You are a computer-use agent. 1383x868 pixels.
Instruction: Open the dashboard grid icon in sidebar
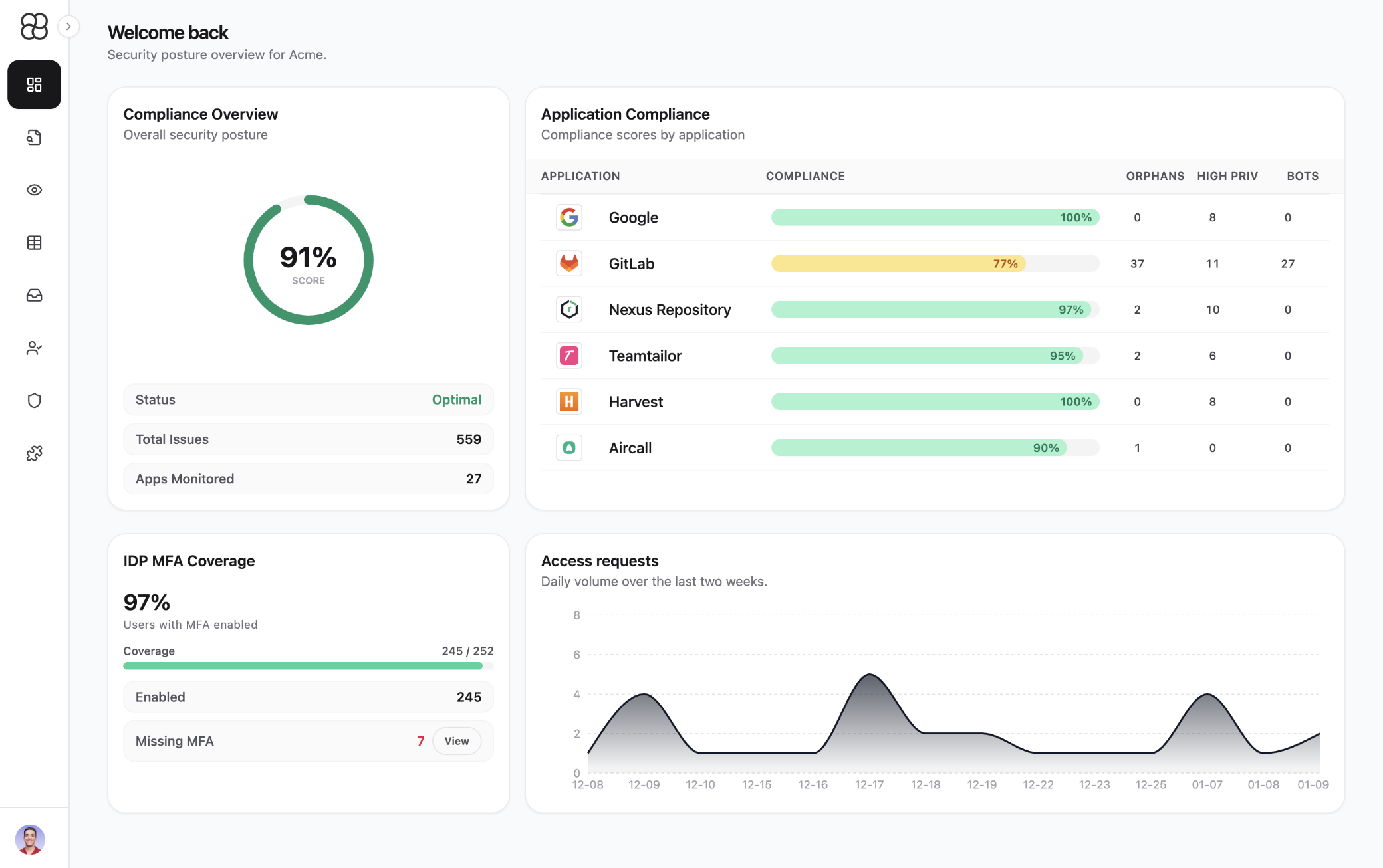pos(34,84)
